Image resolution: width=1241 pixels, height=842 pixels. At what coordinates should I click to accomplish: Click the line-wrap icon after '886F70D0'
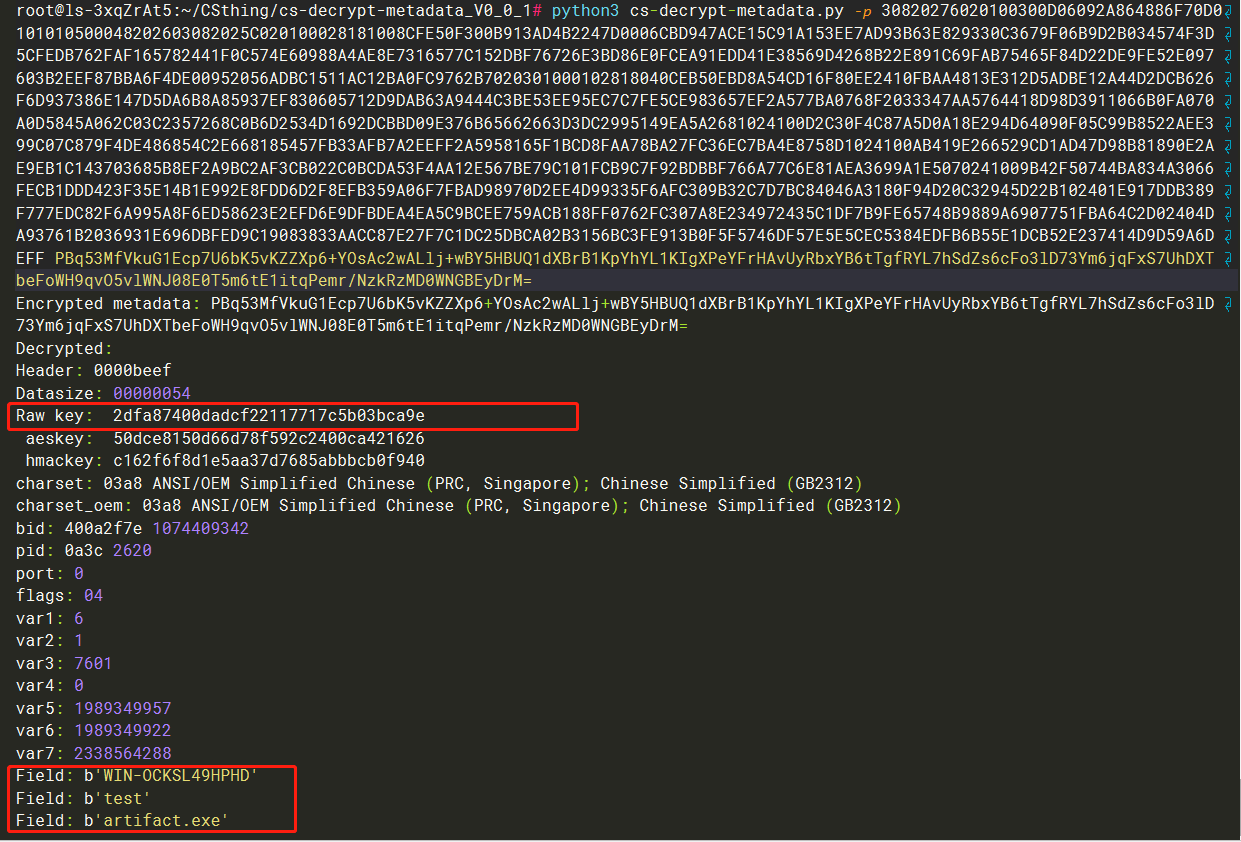(x=1230, y=12)
